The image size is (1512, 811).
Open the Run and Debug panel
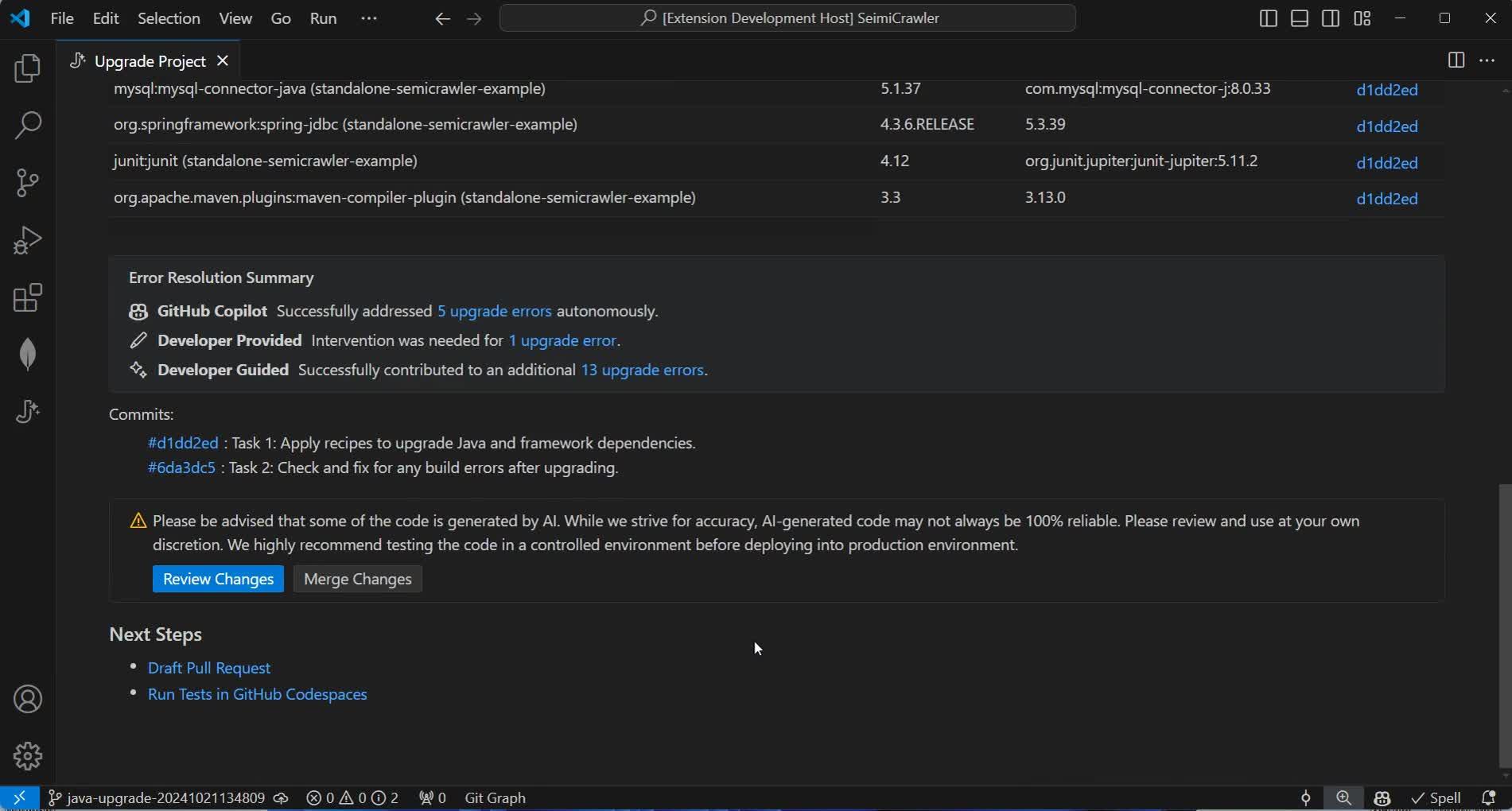pos(27,239)
